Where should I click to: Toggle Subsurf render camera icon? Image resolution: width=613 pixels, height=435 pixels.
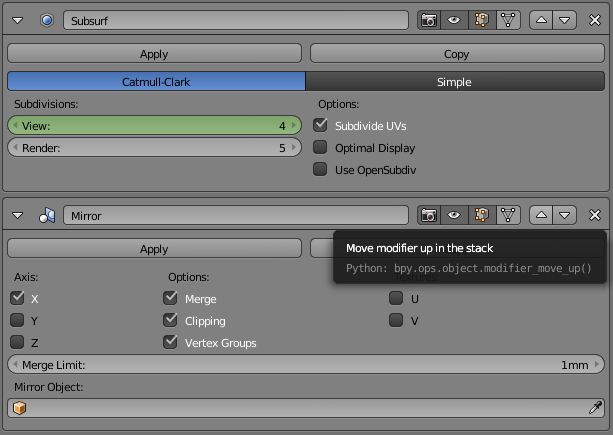coord(429,20)
